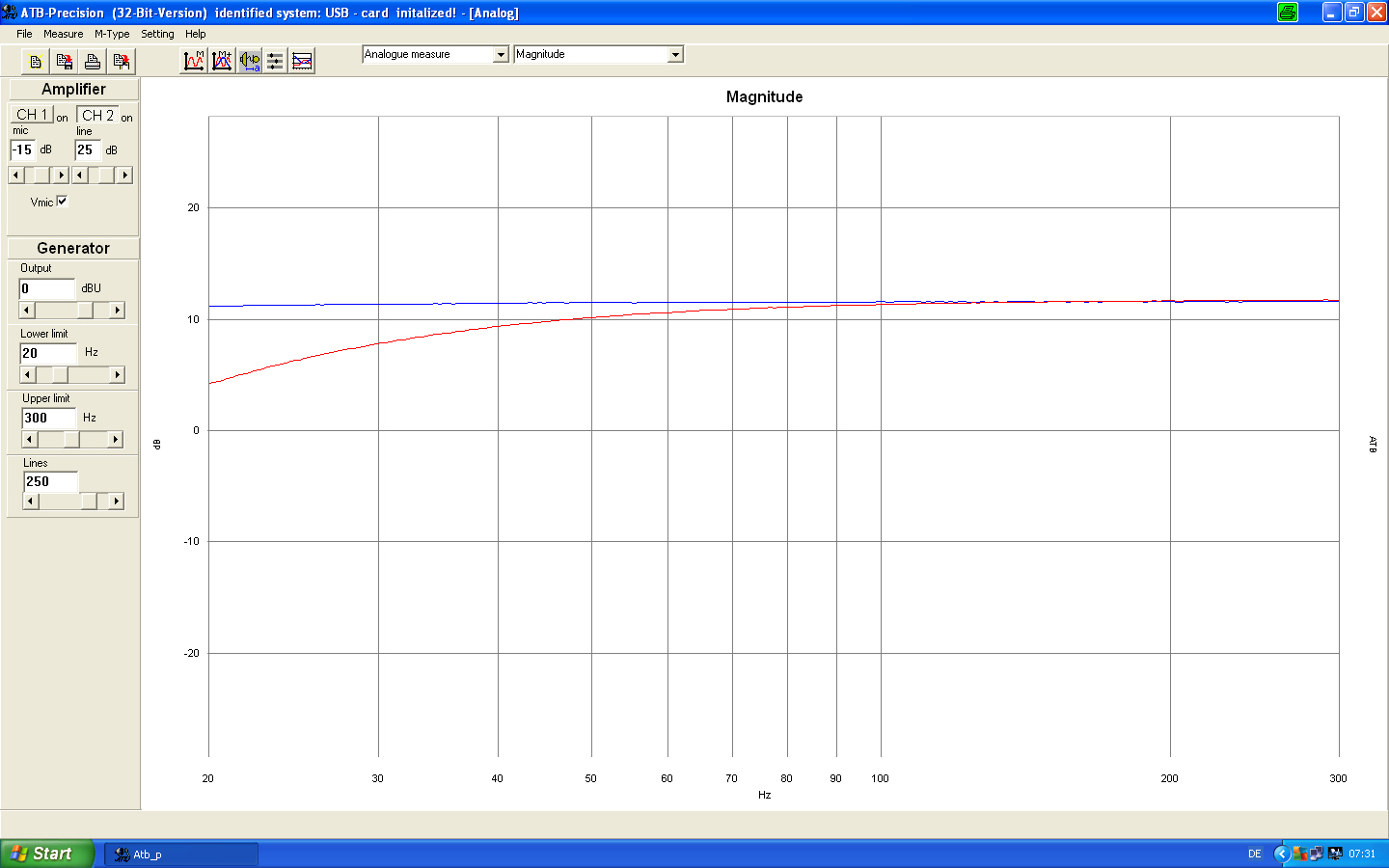This screenshot has width=1389, height=868.
Task: Click the Output level field showing 0
Action: (x=47, y=288)
